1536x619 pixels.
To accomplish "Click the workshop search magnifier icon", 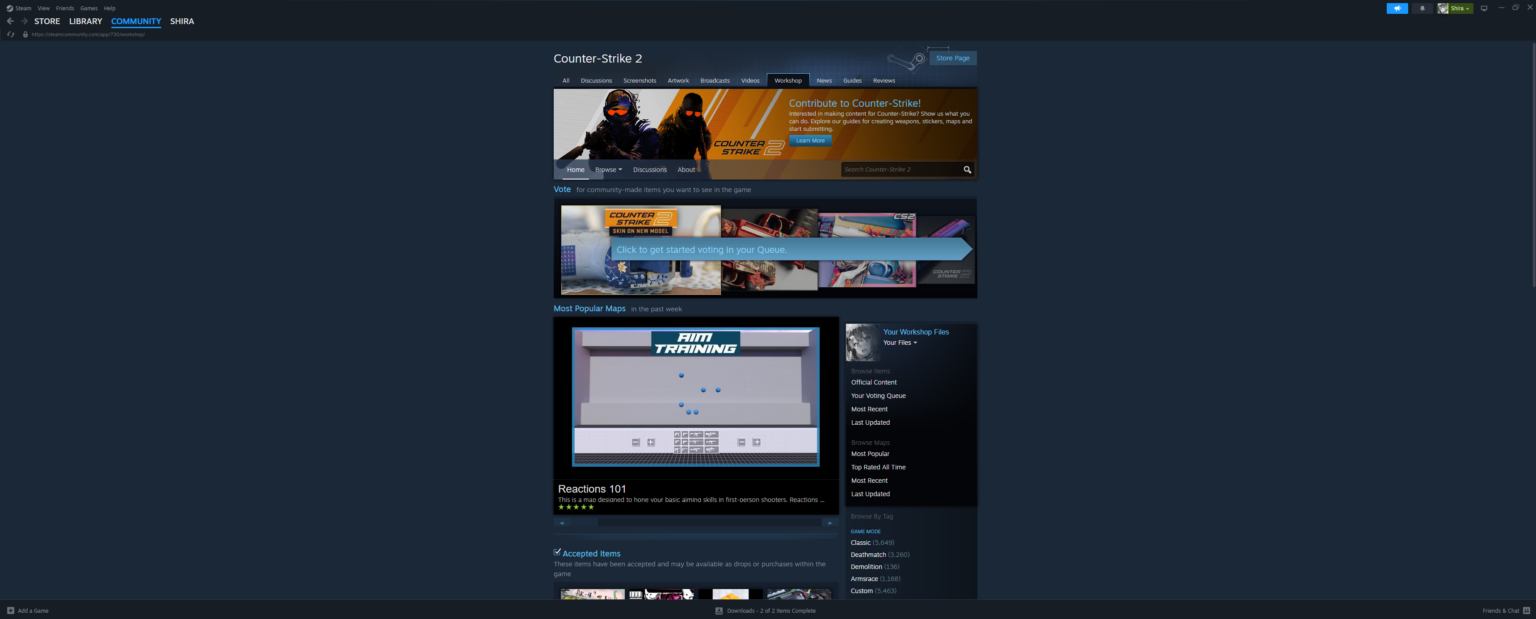I will click(967, 170).
